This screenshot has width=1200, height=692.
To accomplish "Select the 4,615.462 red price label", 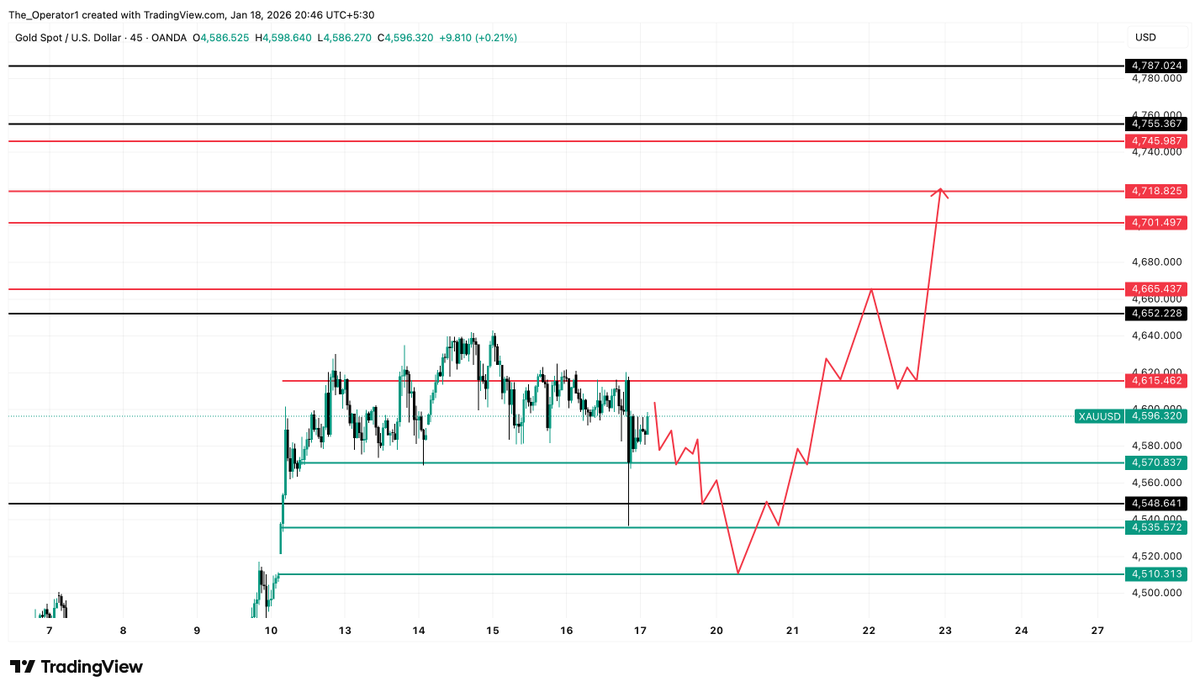I will pos(1157,380).
